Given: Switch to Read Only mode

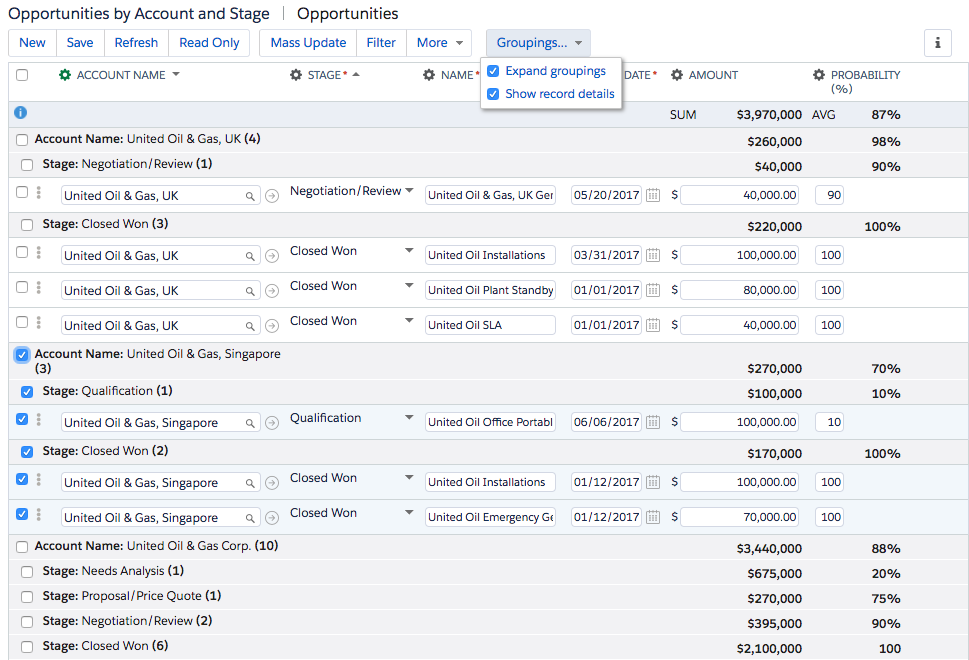Looking at the screenshot, I should click(x=209, y=43).
